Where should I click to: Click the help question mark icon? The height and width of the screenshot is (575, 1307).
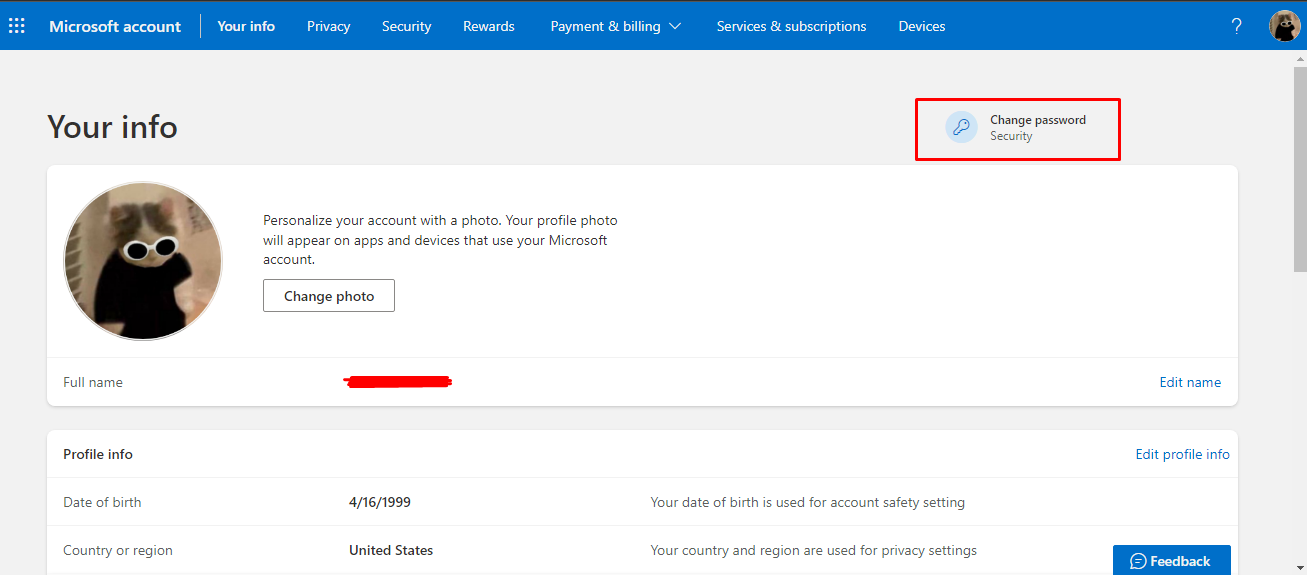point(1237,26)
